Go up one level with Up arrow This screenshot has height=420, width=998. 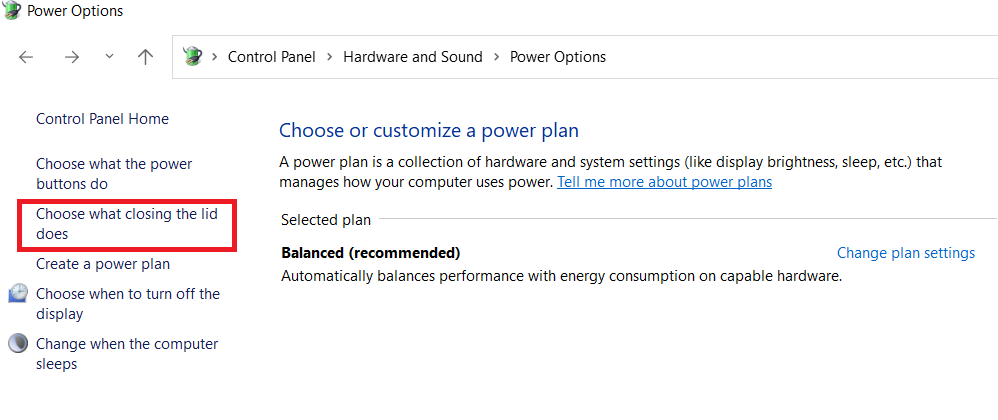146,57
